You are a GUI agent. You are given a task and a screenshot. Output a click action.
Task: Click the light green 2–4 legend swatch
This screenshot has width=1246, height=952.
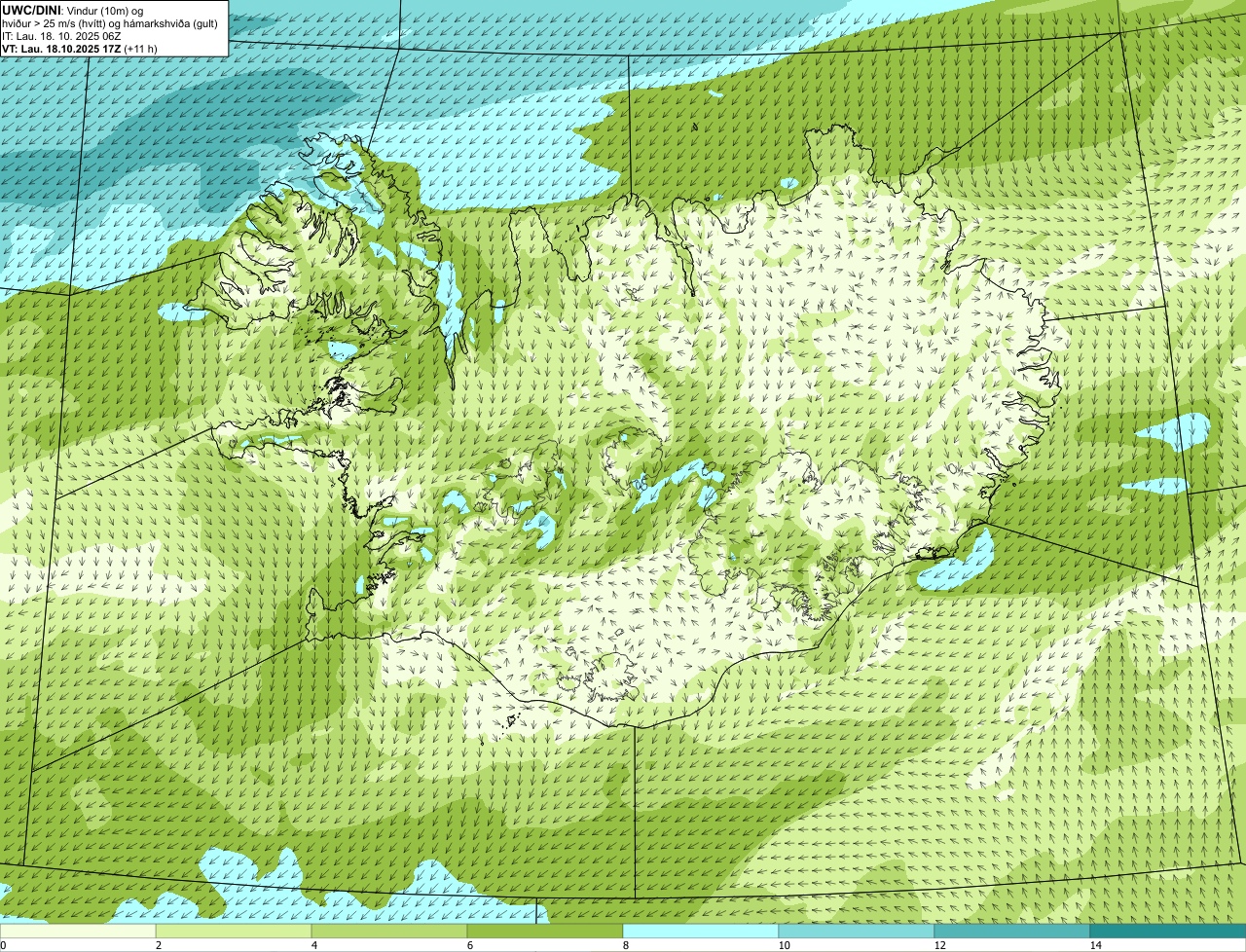pyautogui.click(x=234, y=931)
